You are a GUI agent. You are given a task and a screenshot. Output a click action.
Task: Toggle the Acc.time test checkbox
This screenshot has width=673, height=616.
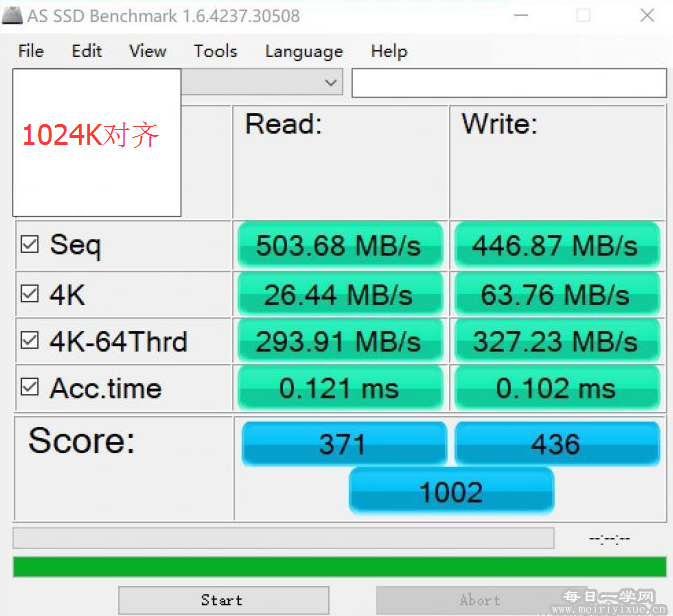[30, 387]
